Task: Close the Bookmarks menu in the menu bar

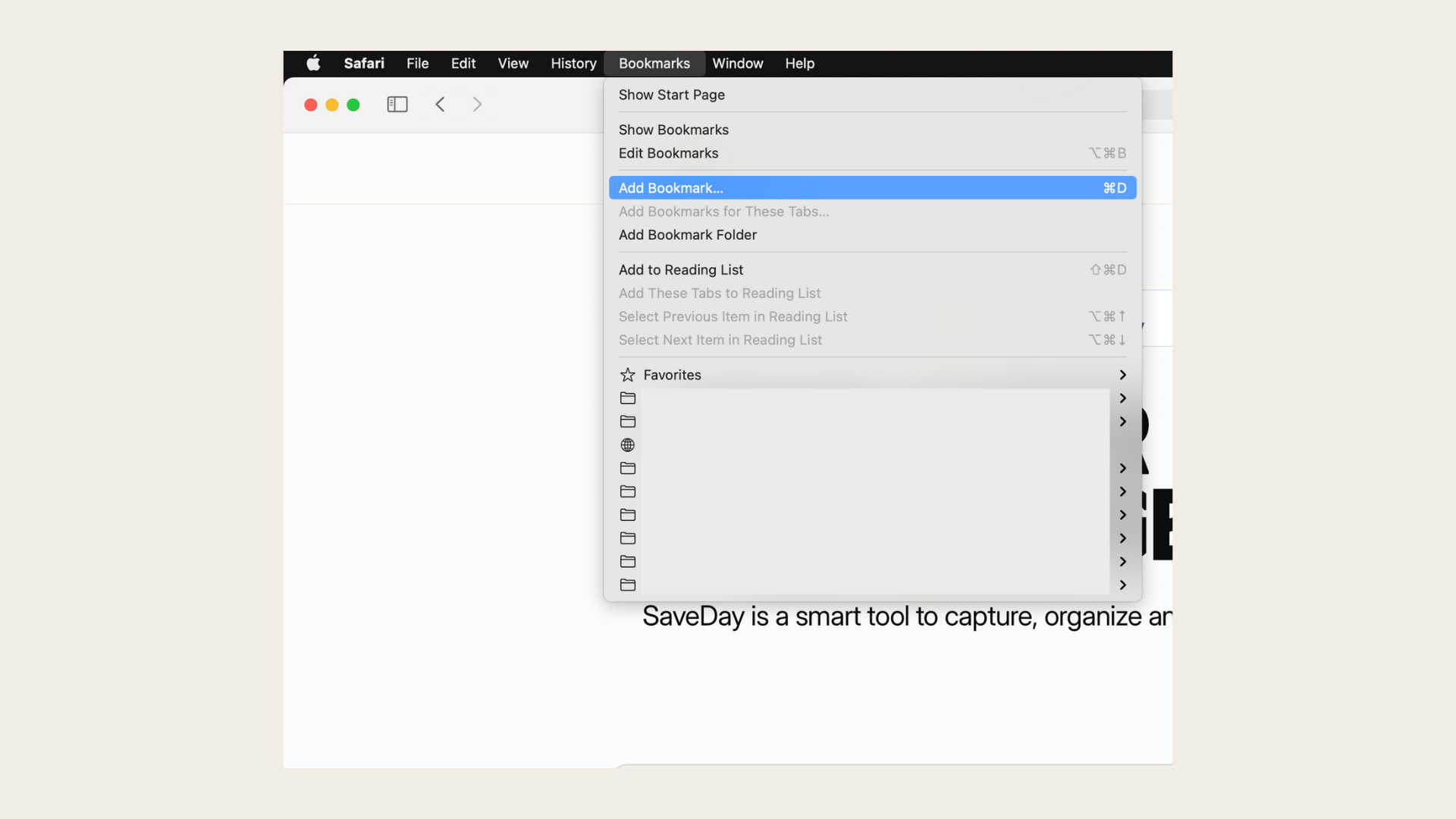Action: pyautogui.click(x=654, y=64)
